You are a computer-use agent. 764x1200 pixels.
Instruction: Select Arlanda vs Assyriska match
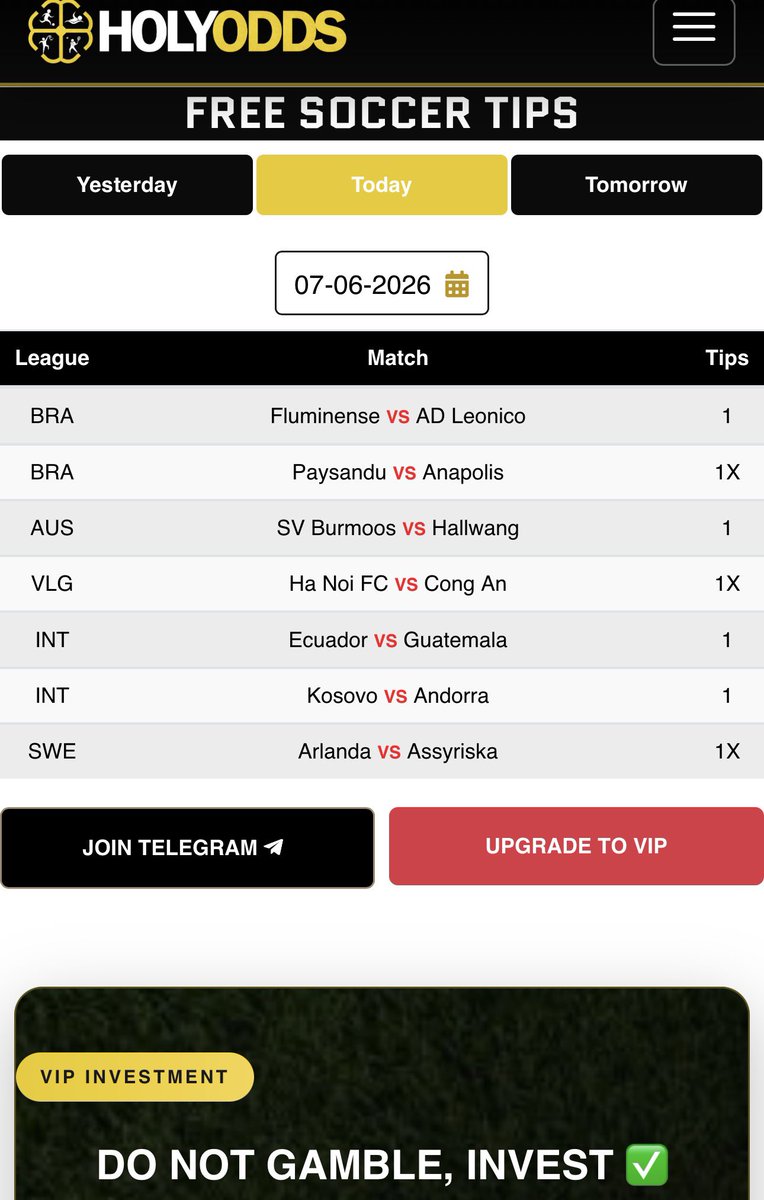click(382, 752)
